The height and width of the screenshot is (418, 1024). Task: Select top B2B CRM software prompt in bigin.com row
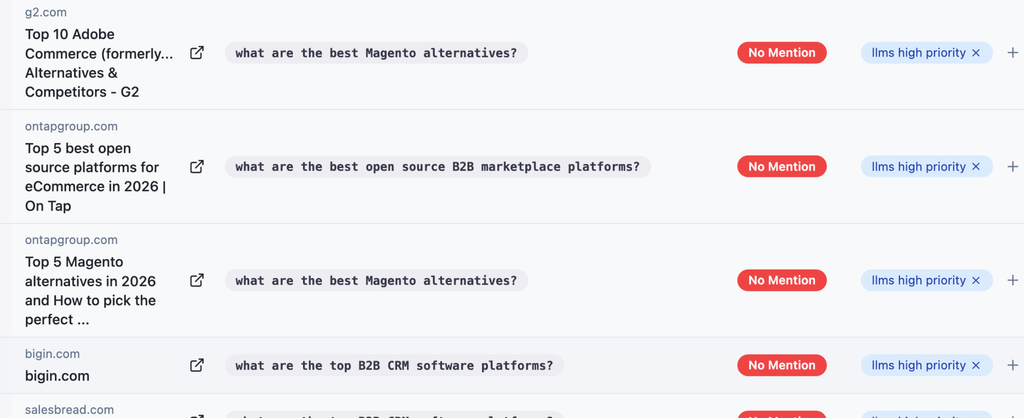(394, 365)
